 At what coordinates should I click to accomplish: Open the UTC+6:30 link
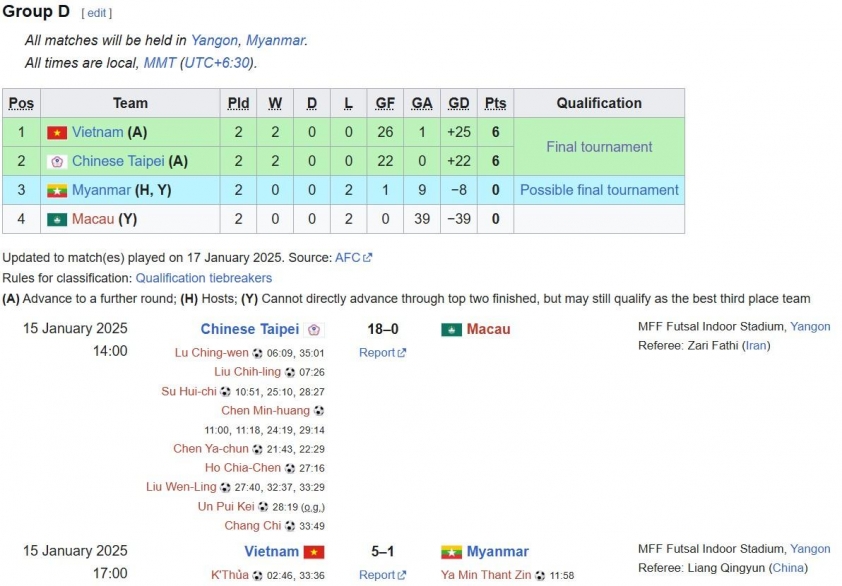(217, 63)
